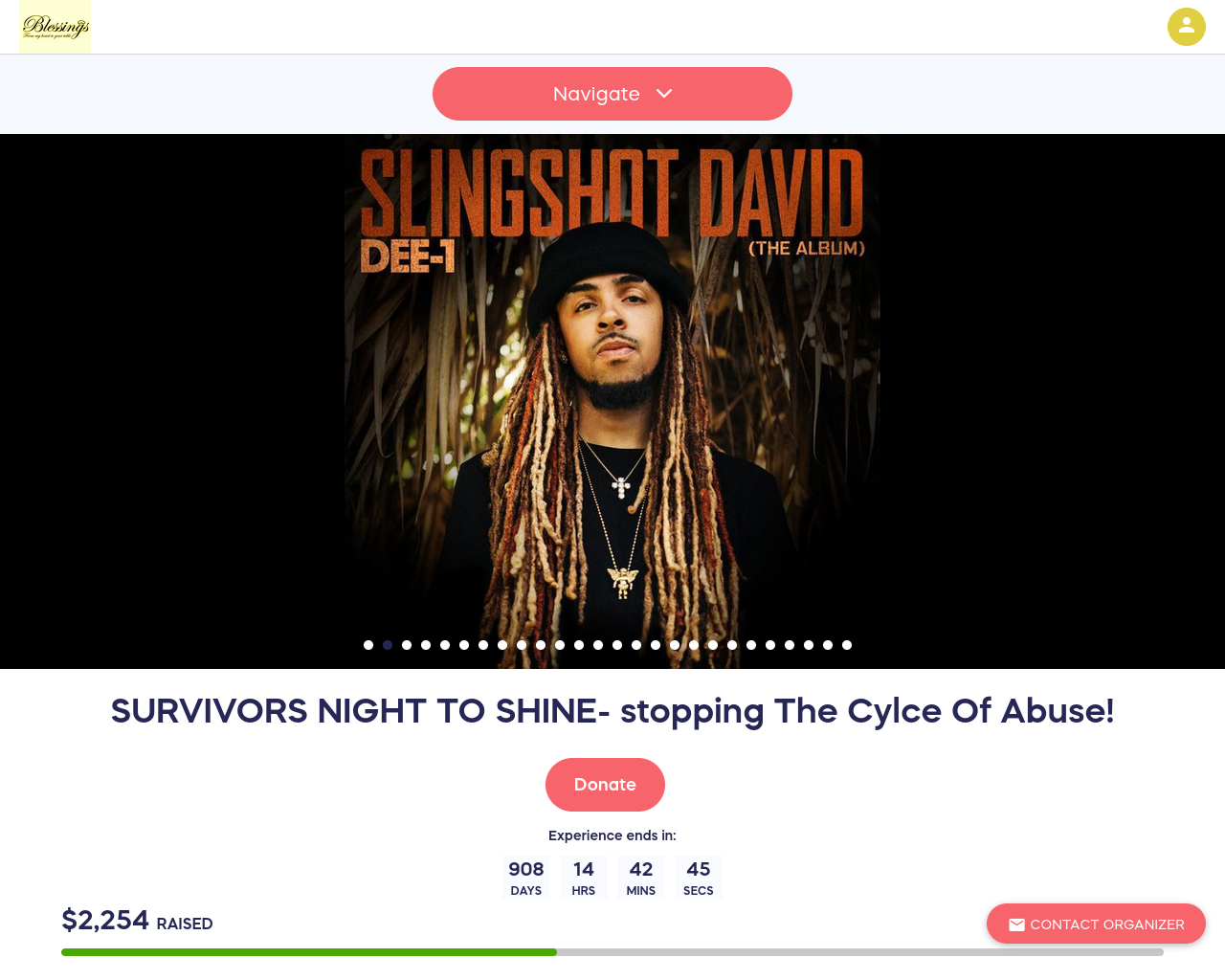The image size is (1225, 980).
Task: Open the user account profile icon
Action: [x=1186, y=27]
